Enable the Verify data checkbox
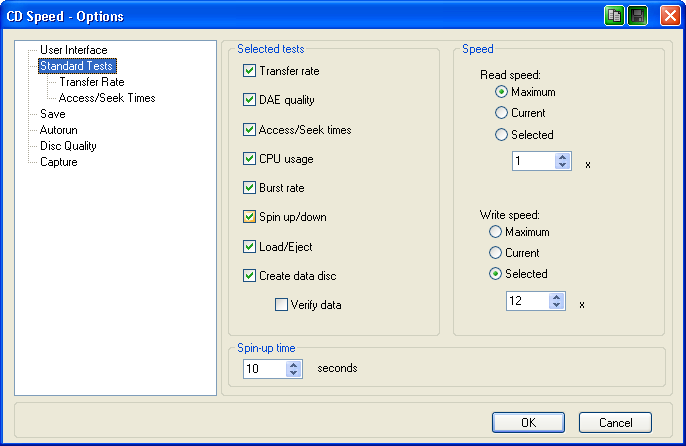 [x=281, y=304]
